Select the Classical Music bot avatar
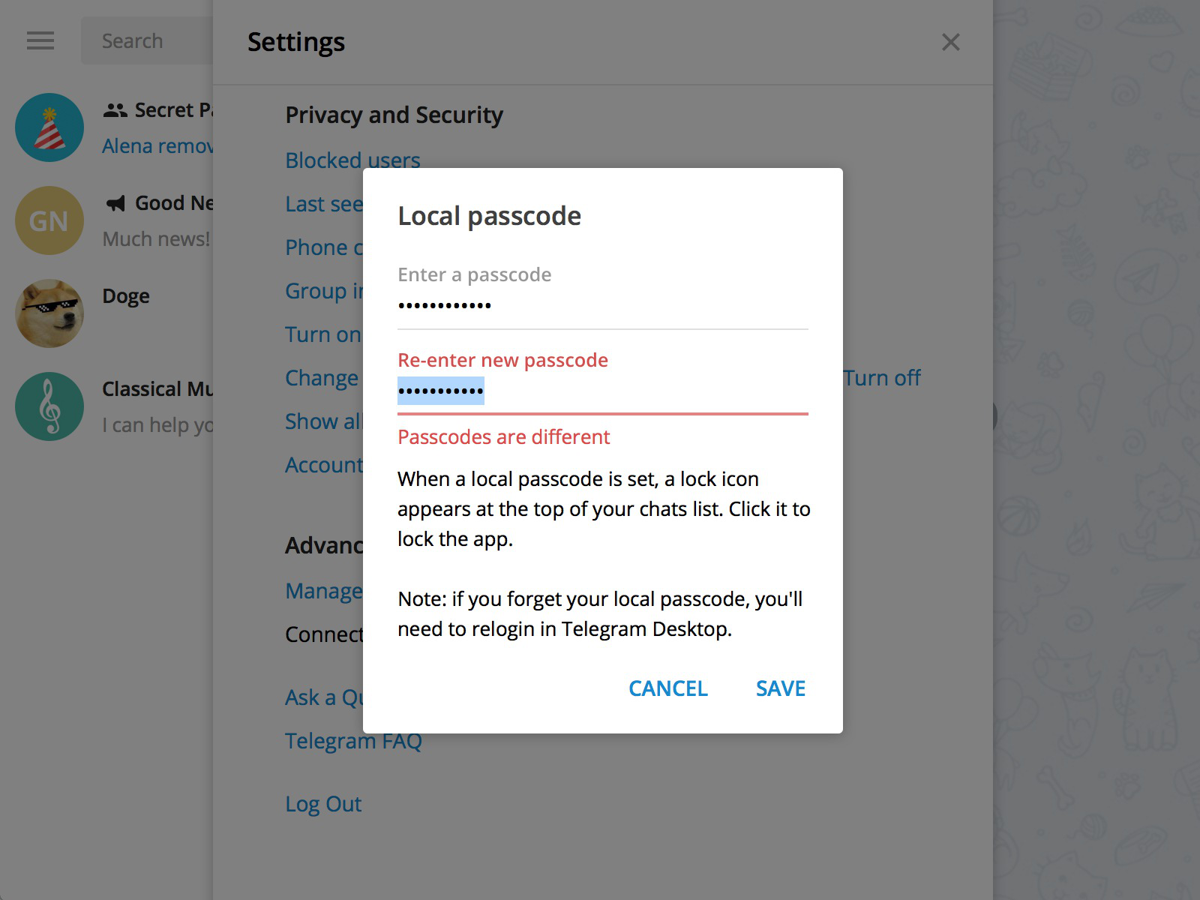This screenshot has width=1200, height=900. (x=50, y=407)
